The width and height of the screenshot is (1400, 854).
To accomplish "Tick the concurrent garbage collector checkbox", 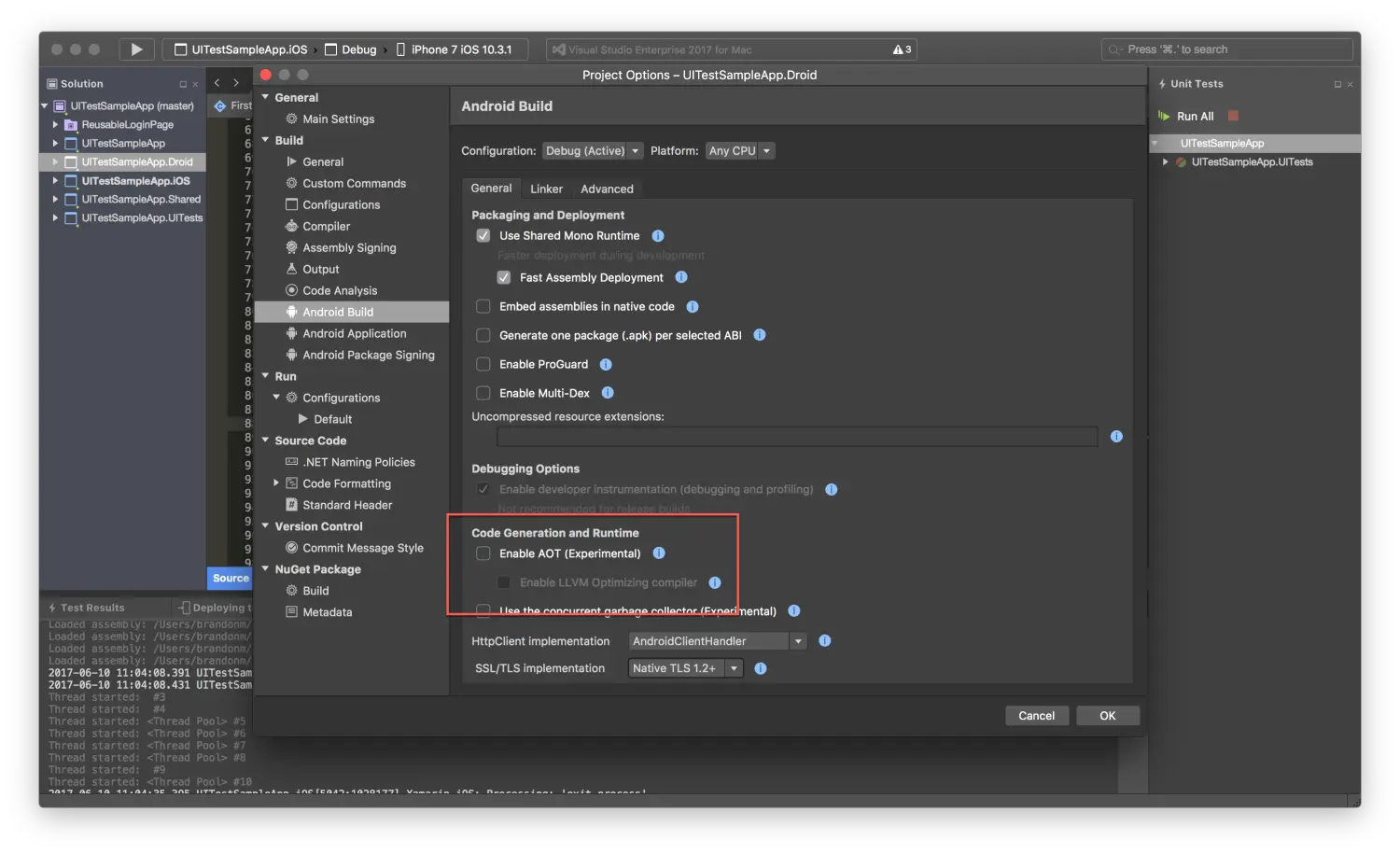I will click(x=483, y=611).
